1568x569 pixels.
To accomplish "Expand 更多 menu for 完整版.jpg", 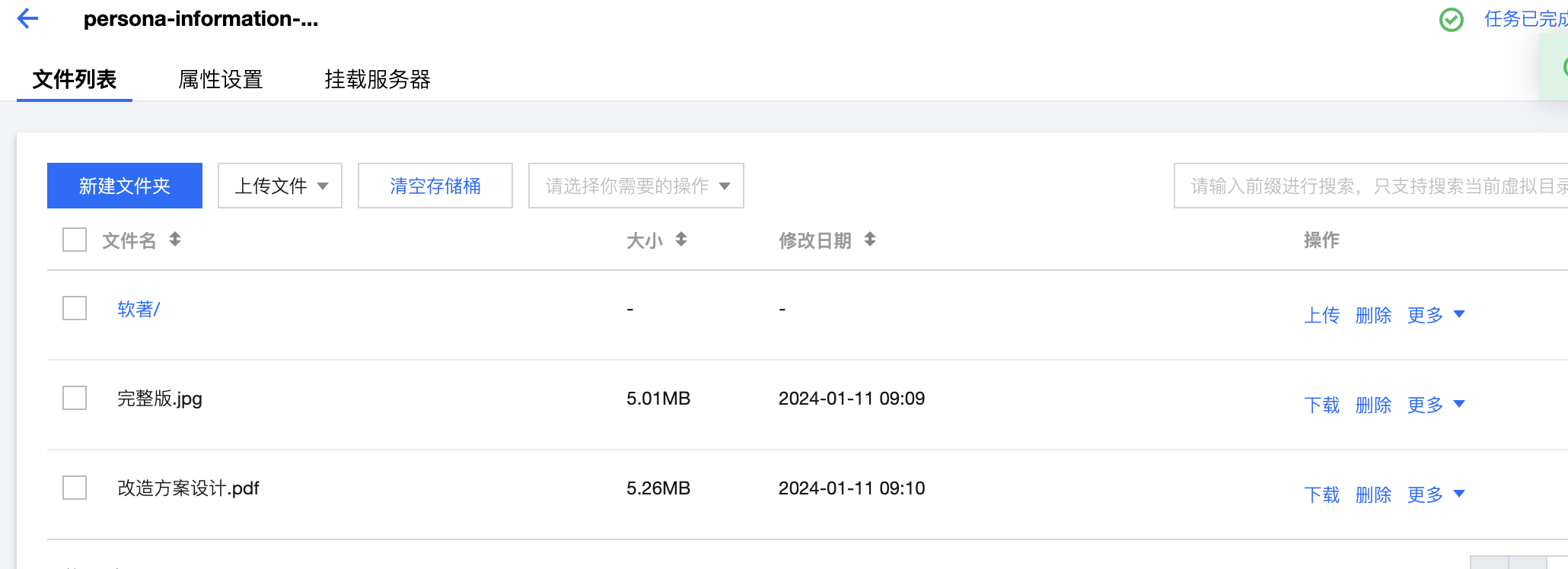I will pos(1436,405).
